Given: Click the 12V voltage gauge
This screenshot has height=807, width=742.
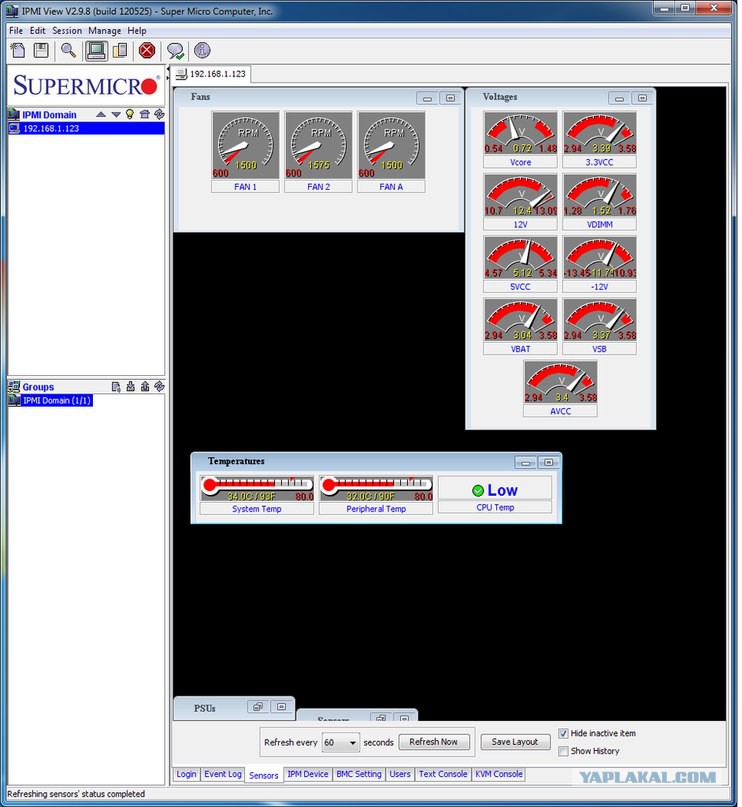Looking at the screenshot, I should (x=520, y=195).
